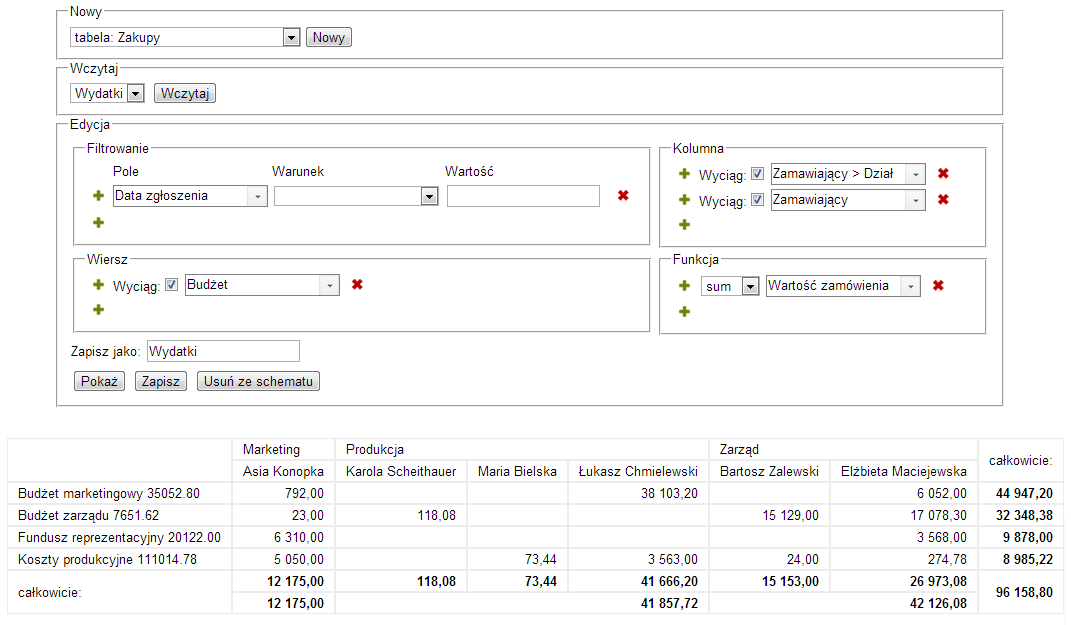
Task: Toggle Wyciąg checkbox next to the plain Zamawiający field
Action: click(757, 200)
